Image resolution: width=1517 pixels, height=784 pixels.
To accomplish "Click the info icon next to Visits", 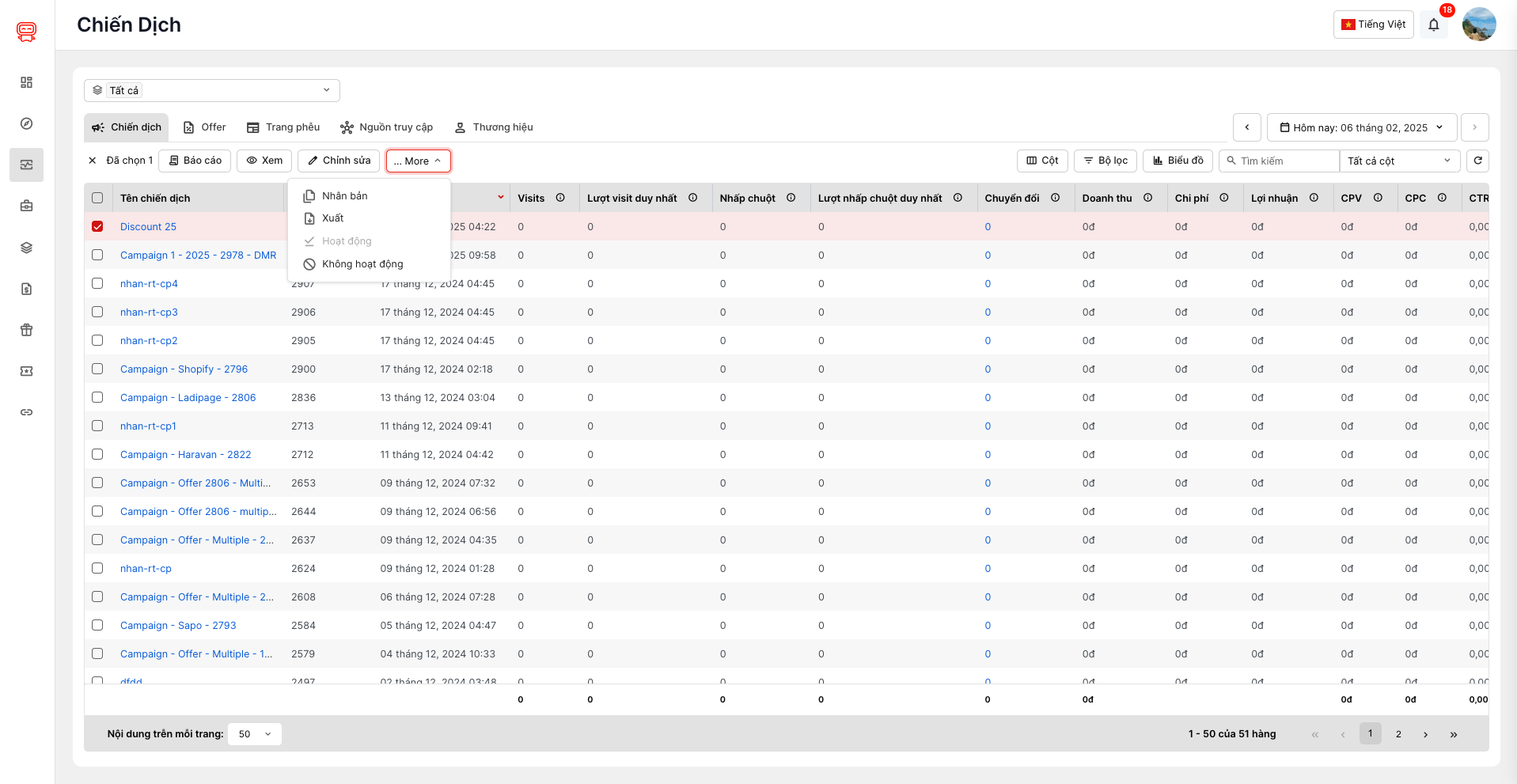I will point(560,198).
